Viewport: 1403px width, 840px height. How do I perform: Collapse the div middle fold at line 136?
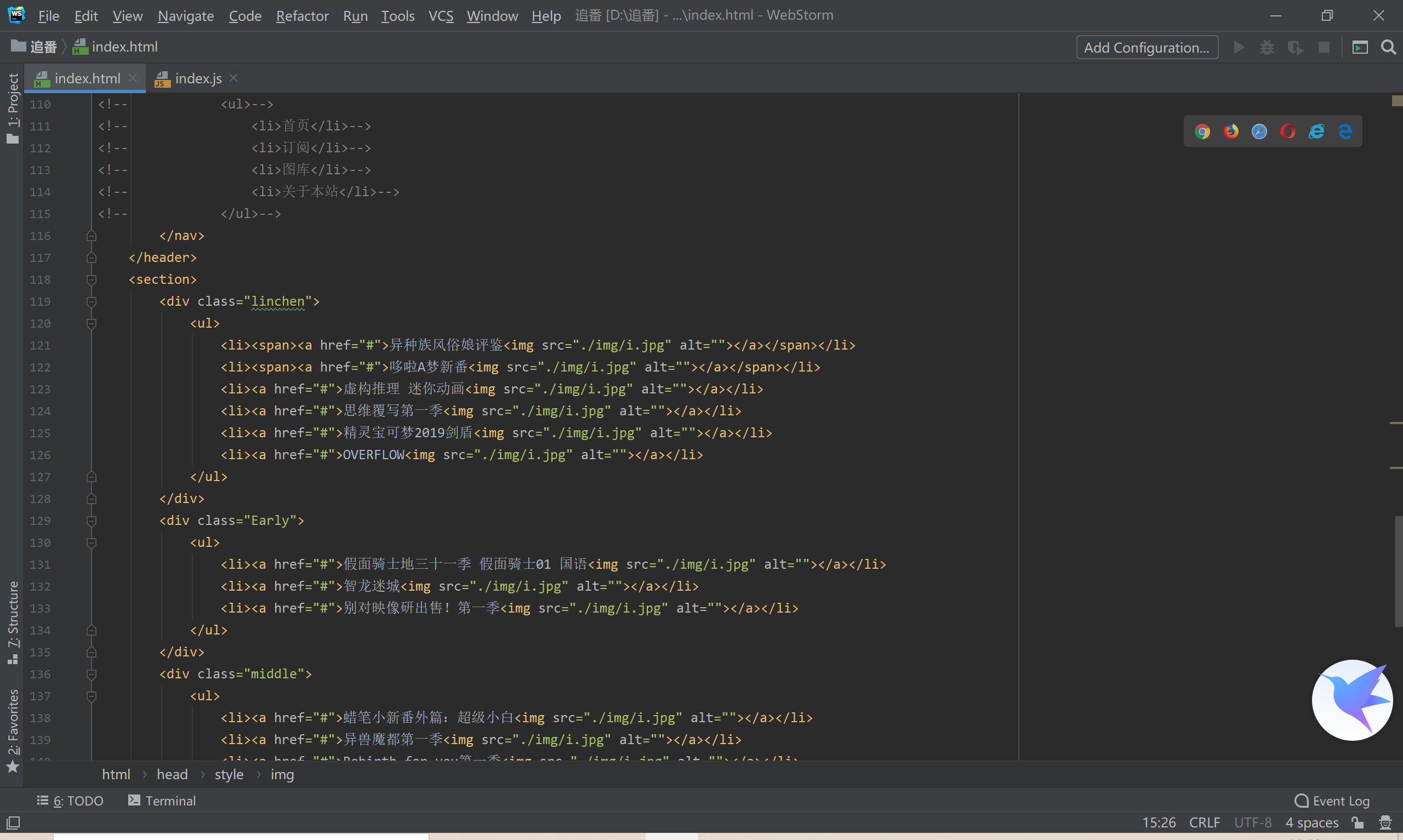[91, 674]
